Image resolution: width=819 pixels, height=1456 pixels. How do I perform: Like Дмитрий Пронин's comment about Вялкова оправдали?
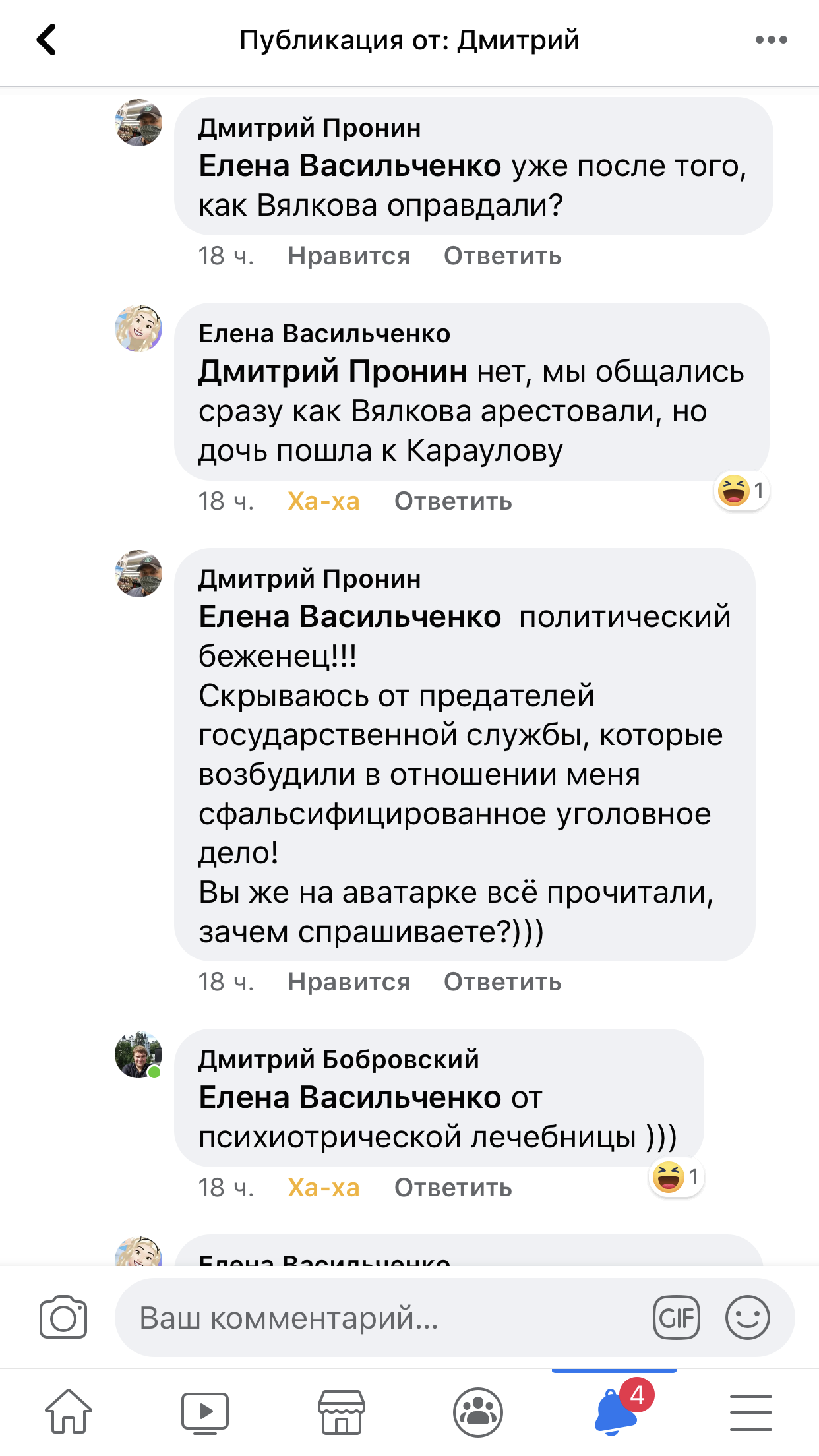[349, 256]
